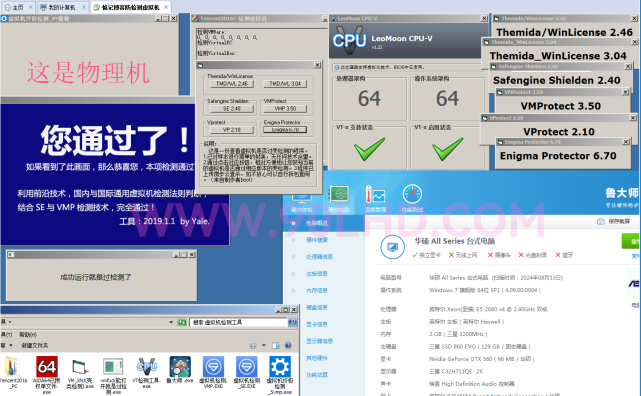The height and width of the screenshot is (396, 641).
Task: Click the Windows 7 旗舰版 64位 SP1 row
Action: coord(485,290)
